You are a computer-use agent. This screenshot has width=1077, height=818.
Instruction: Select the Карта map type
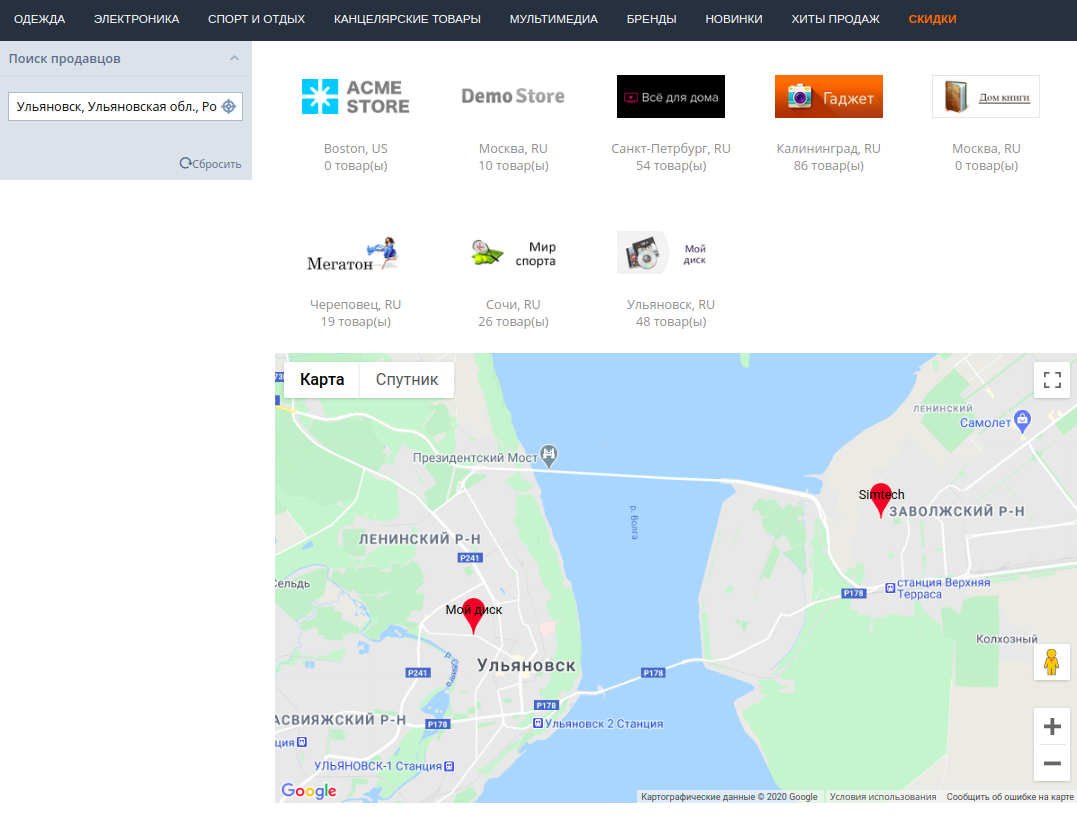[322, 380]
